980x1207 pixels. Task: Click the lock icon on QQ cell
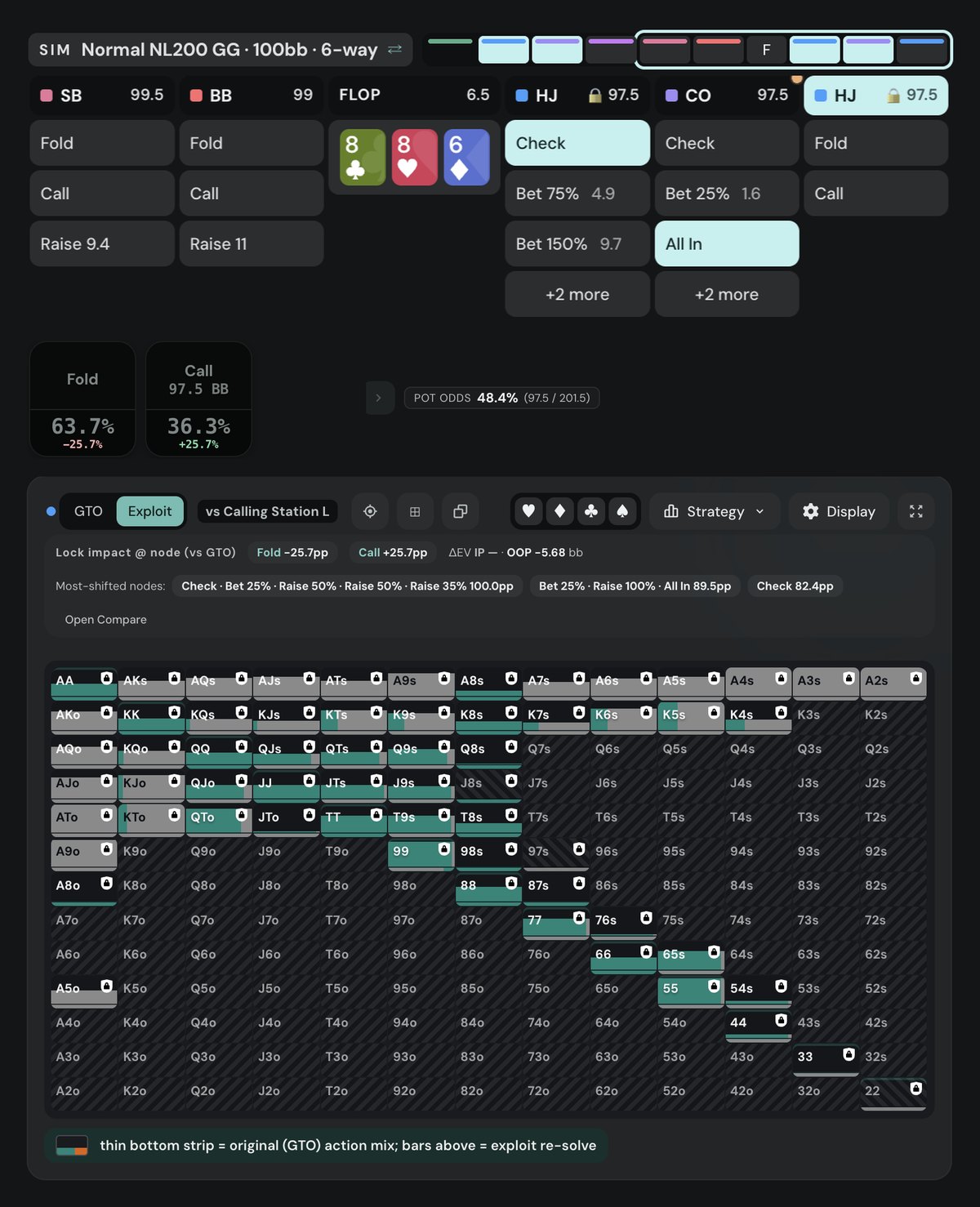point(242,746)
